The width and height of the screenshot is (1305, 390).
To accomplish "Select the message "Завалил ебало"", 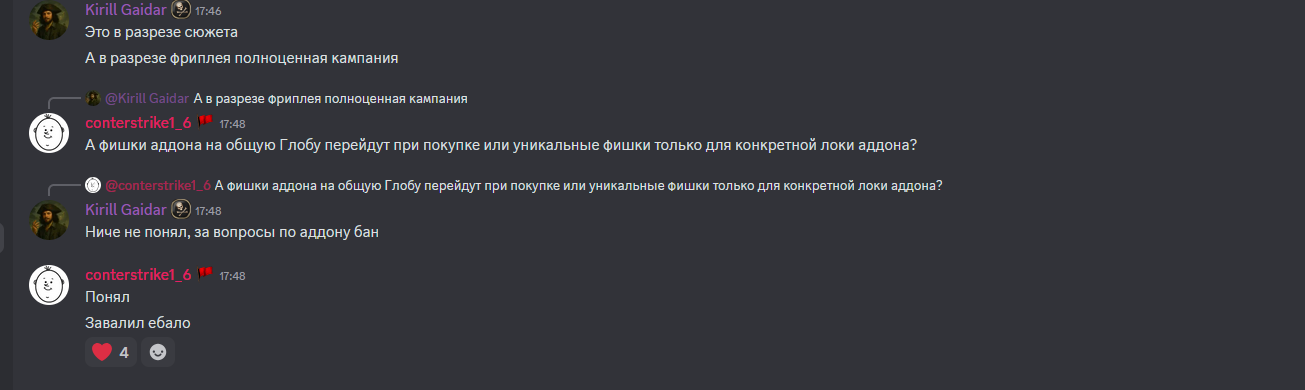I will pos(137,322).
